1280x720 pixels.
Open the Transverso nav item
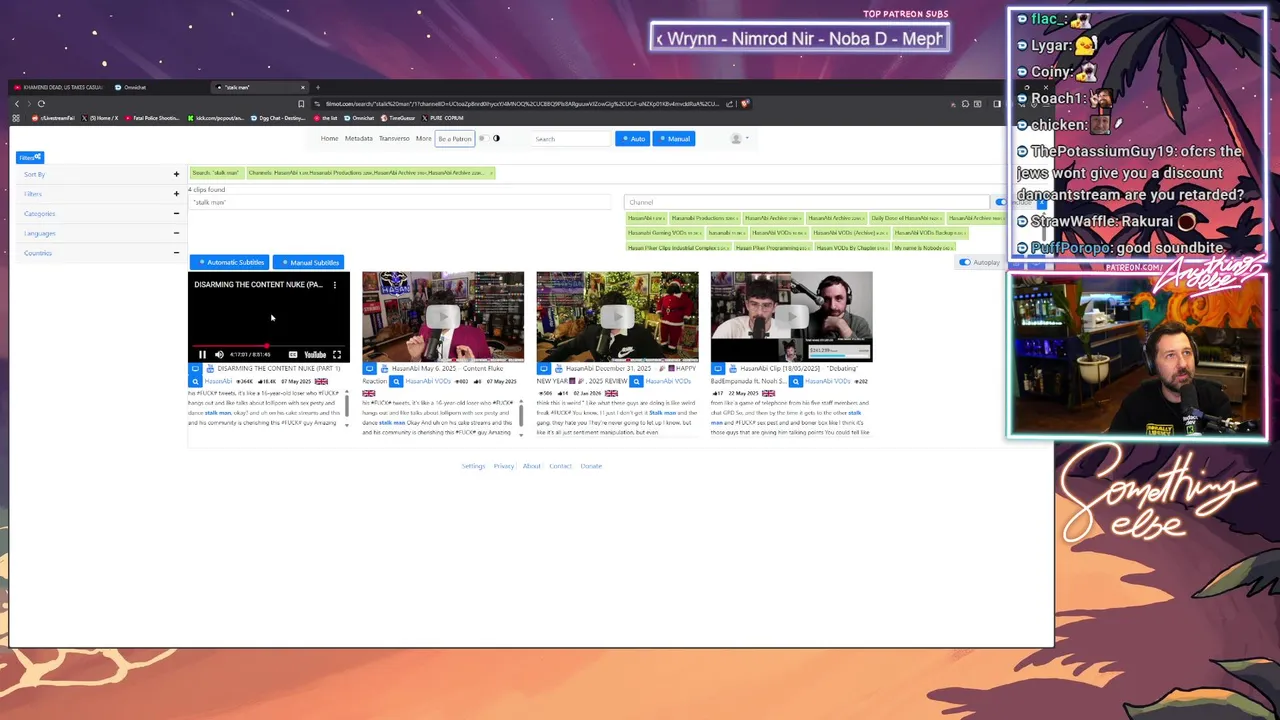tap(394, 139)
